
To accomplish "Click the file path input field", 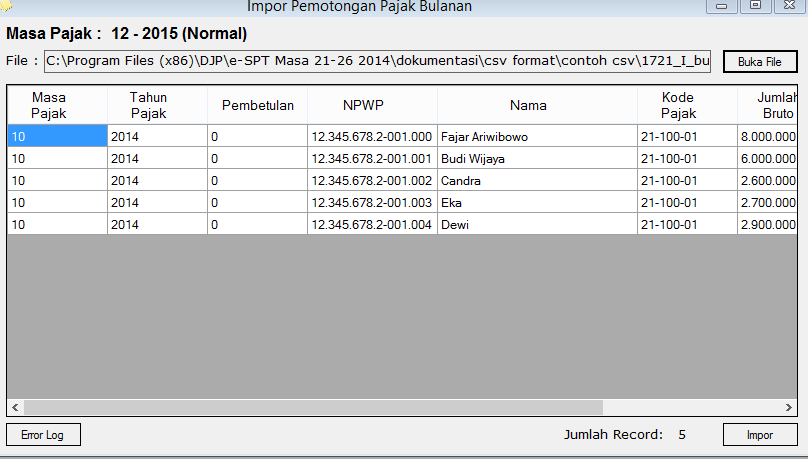I will tap(377, 61).
